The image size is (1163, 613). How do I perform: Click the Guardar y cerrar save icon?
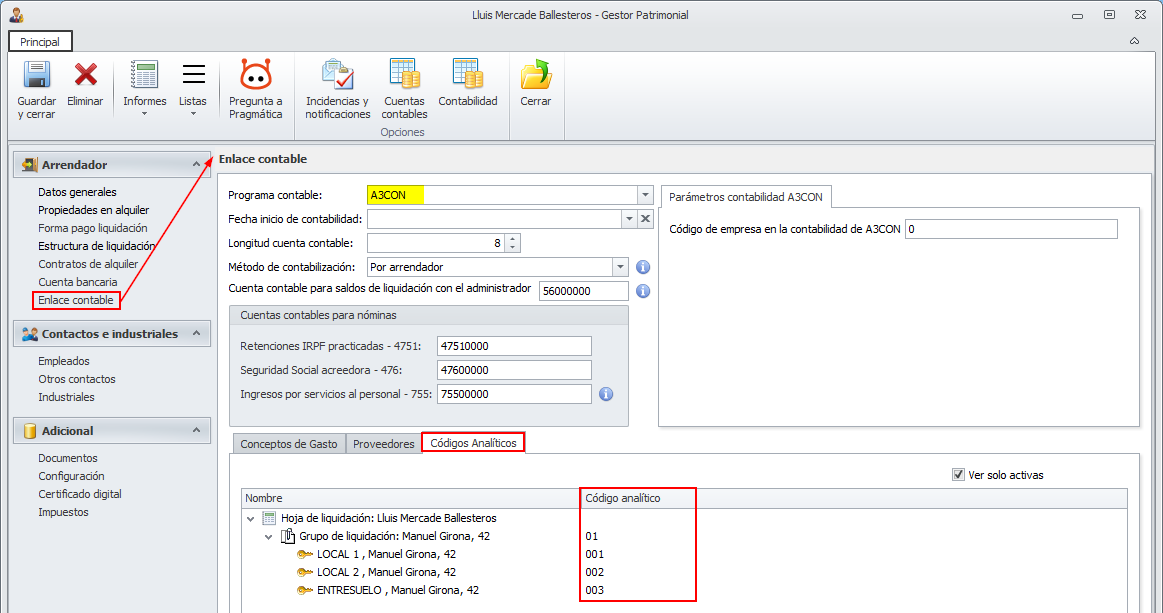click(36, 75)
